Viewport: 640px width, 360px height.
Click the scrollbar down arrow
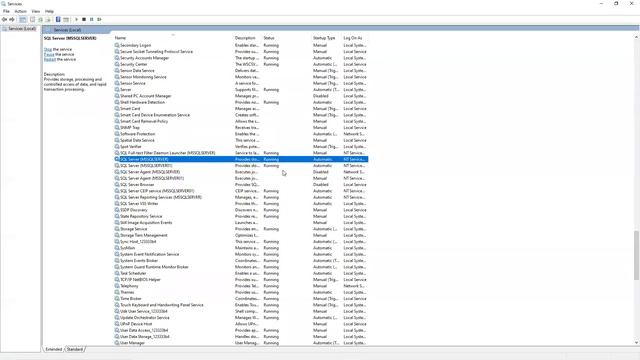pos(636,343)
